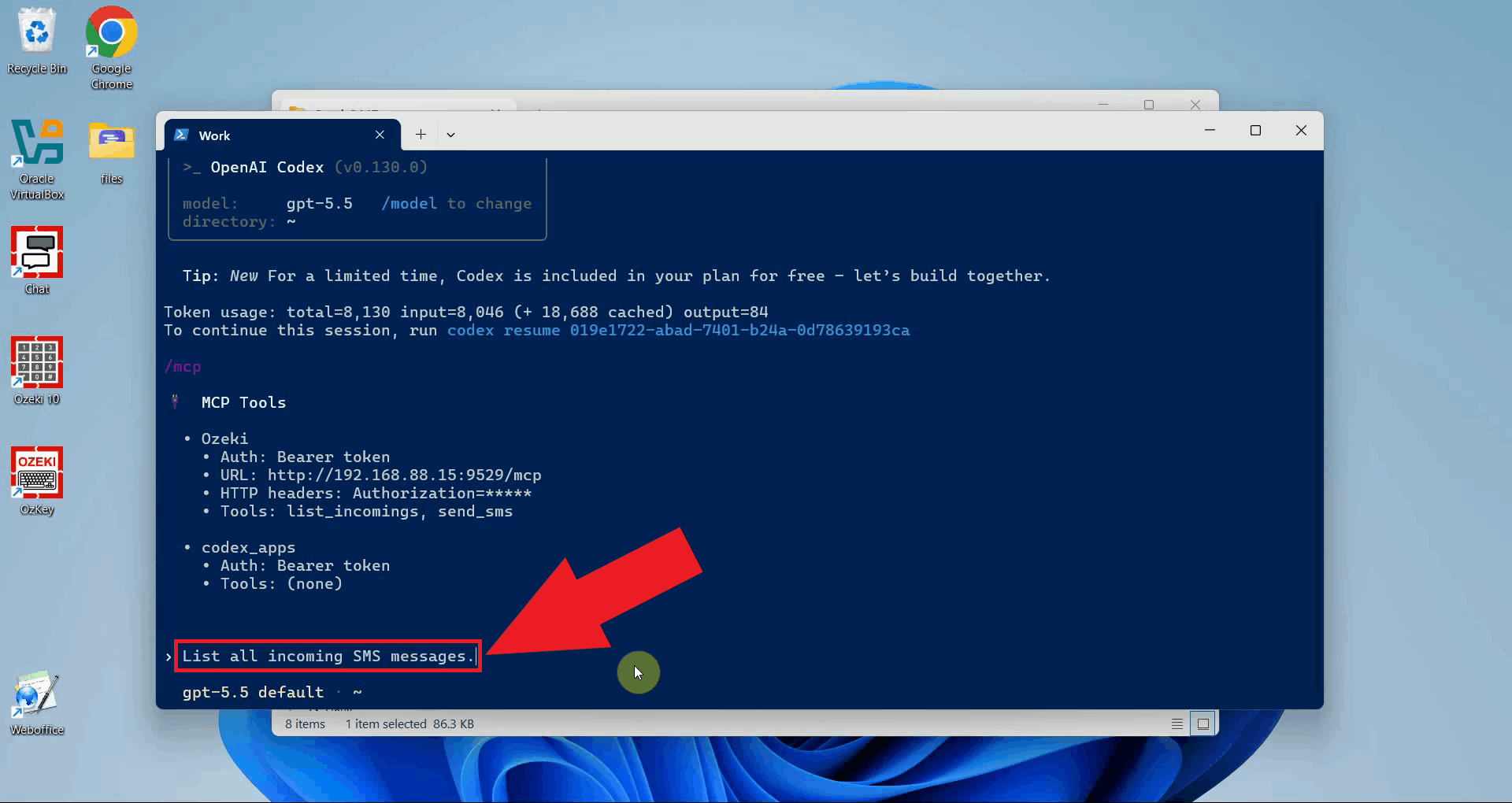Maximize the terminal window
Image resolution: width=1512 pixels, height=803 pixels.
pos(1255,130)
